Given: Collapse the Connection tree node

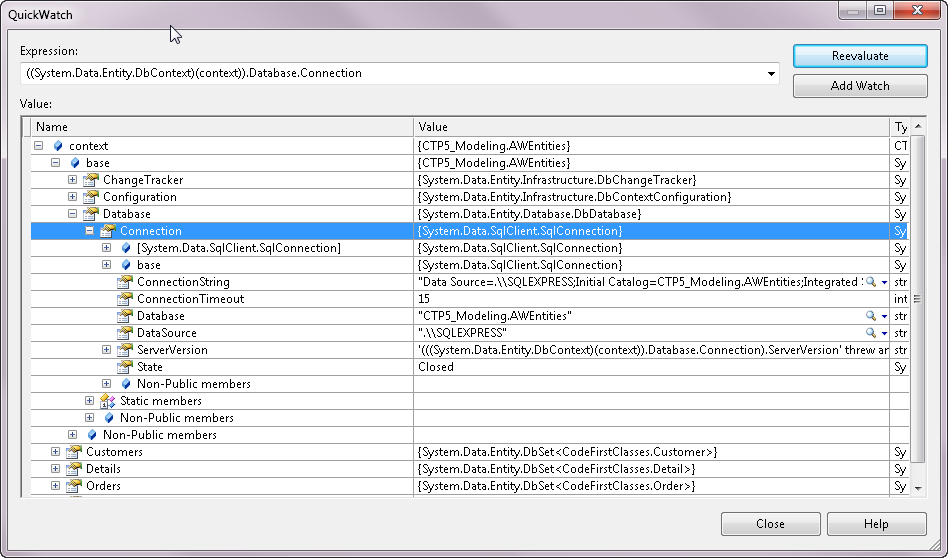Looking at the screenshot, I should point(90,231).
